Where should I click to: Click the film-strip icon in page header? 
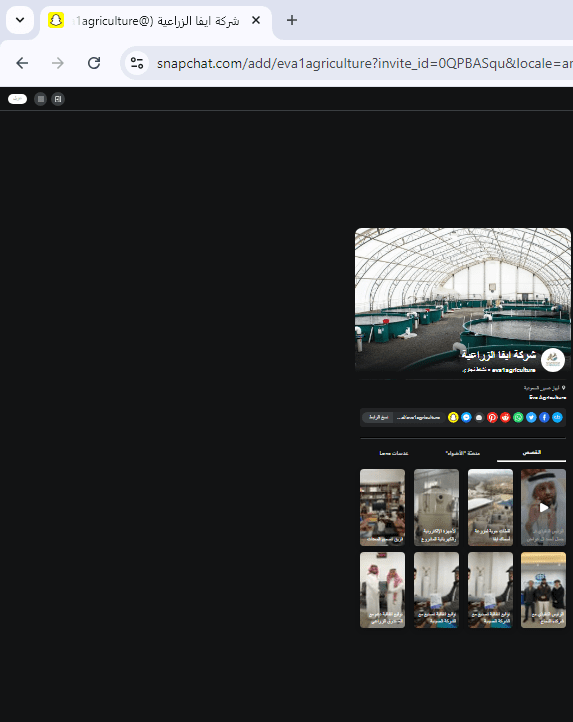pyautogui.click(x=58, y=99)
